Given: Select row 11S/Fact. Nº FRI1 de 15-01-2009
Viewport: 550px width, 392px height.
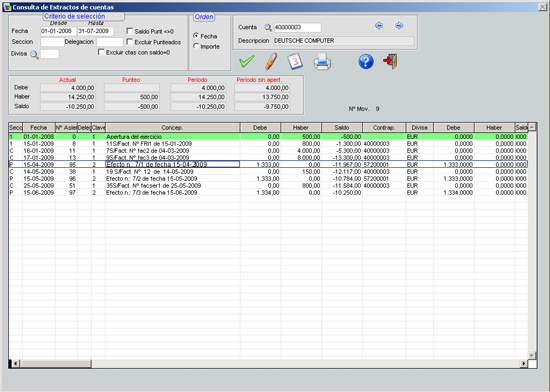Looking at the screenshot, I should pyautogui.click(x=268, y=144).
